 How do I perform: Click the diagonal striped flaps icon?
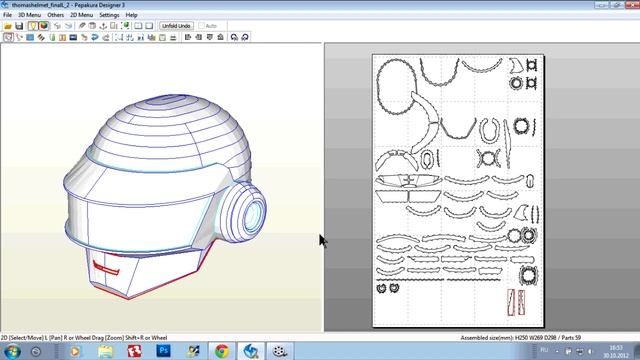tap(41, 37)
